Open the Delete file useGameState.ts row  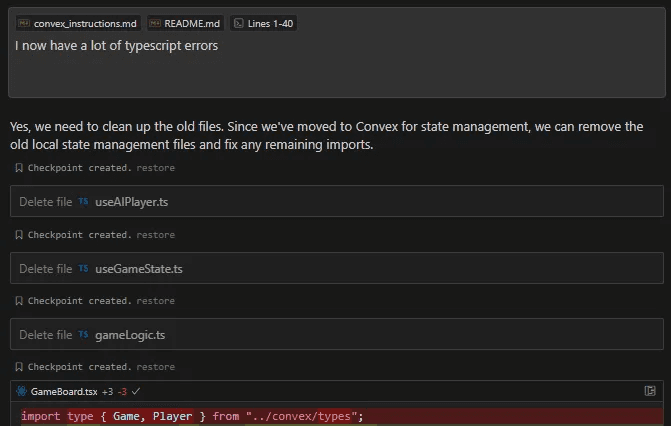tap(336, 268)
